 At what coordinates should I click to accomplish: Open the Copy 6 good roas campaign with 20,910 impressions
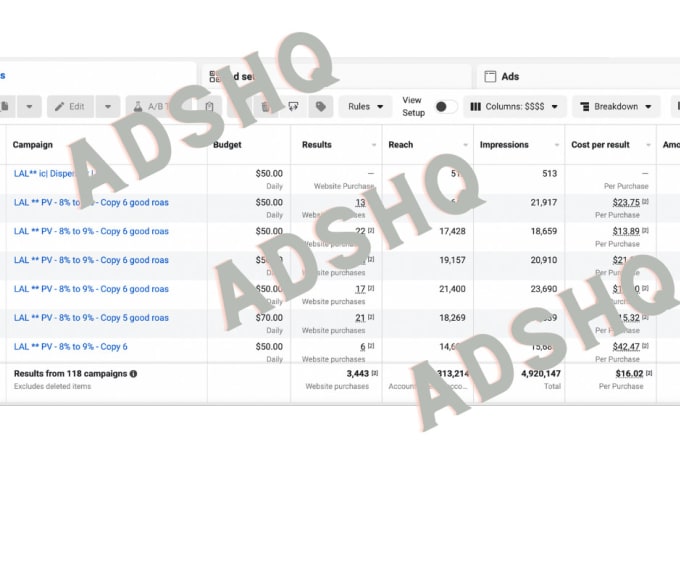coord(91,260)
